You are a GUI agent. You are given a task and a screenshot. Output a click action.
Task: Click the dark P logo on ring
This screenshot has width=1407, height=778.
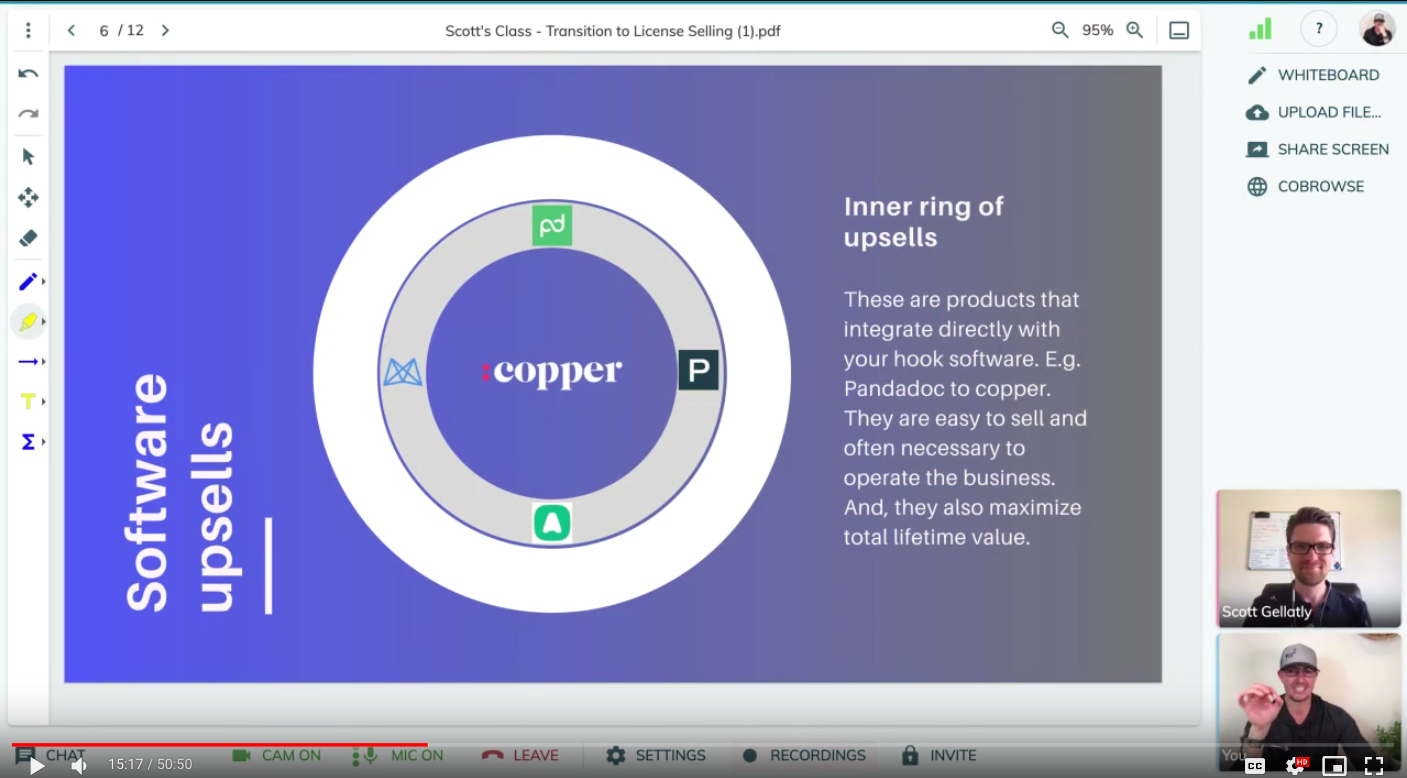coord(698,370)
